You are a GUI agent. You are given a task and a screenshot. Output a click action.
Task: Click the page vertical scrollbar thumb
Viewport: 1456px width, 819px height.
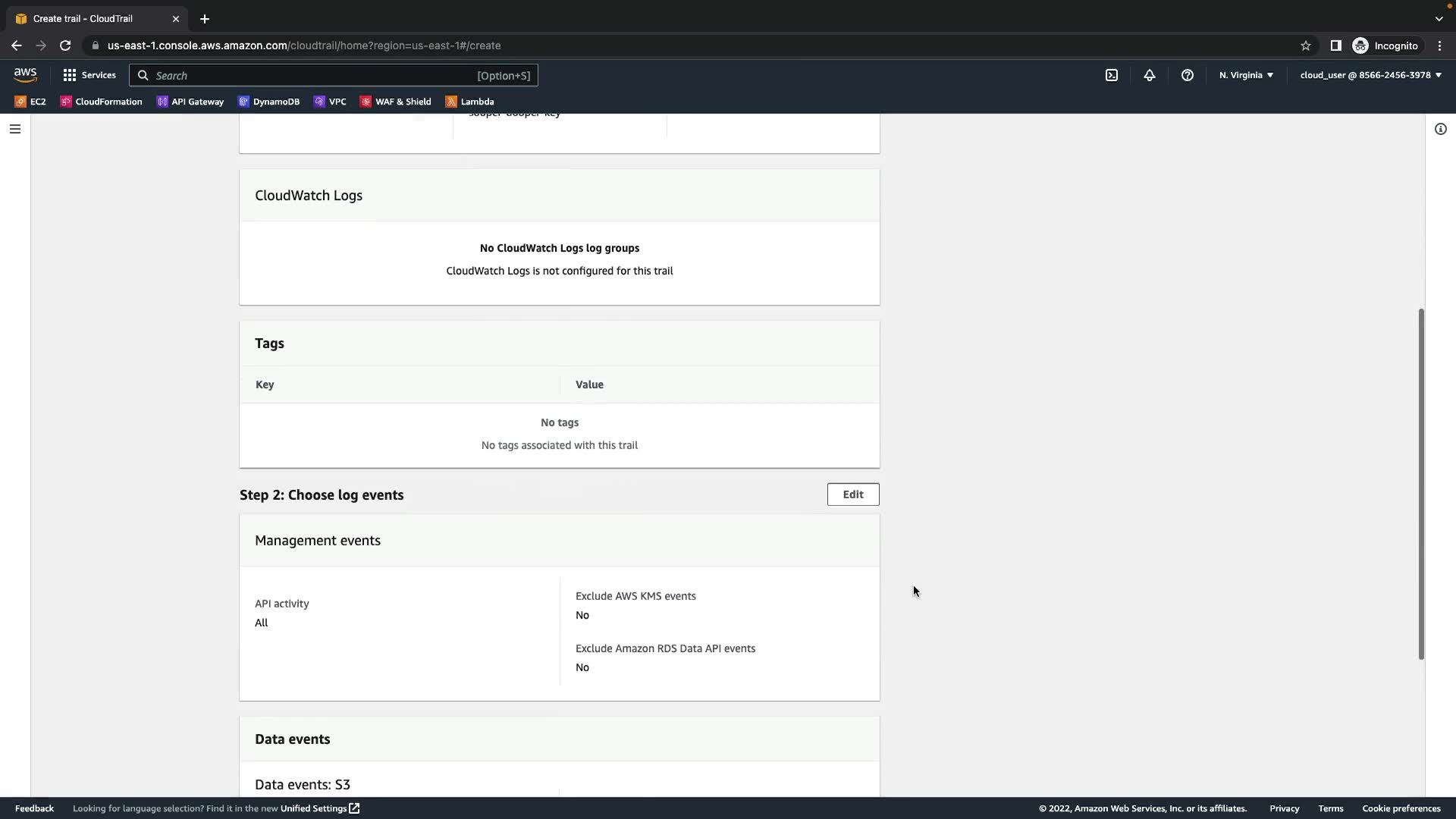[1421, 484]
